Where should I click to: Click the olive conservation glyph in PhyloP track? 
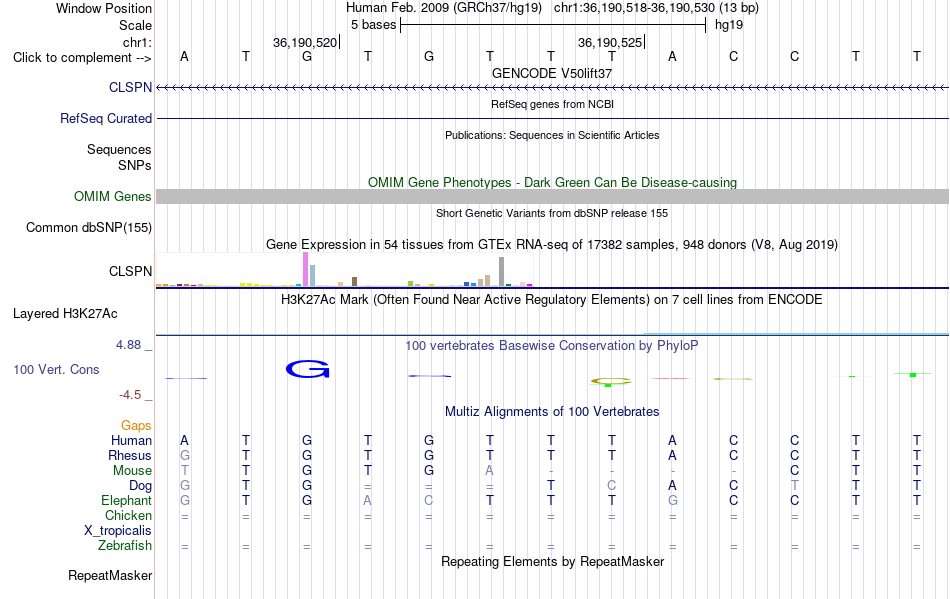click(x=611, y=381)
